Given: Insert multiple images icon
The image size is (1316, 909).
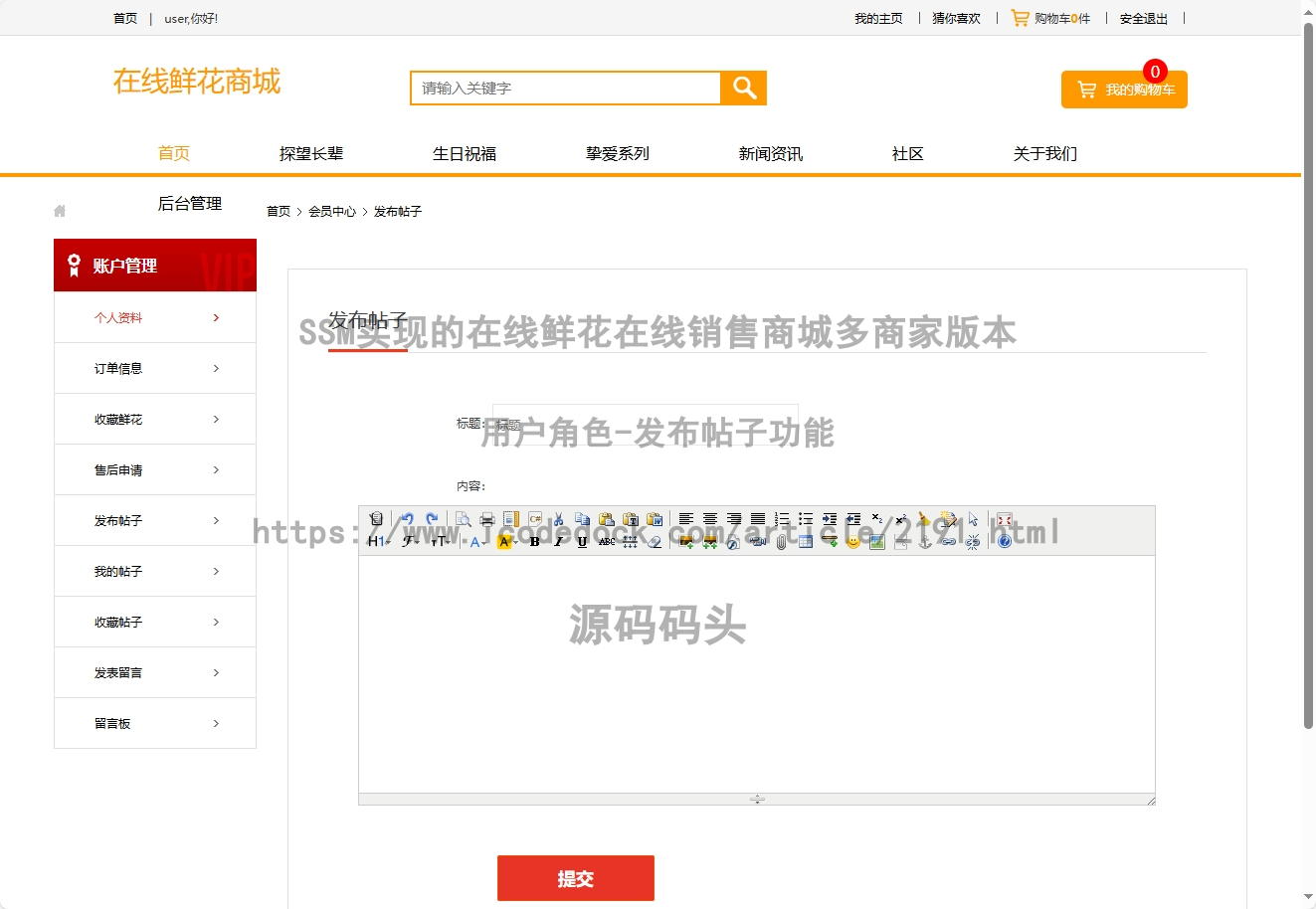Looking at the screenshot, I should (710, 542).
